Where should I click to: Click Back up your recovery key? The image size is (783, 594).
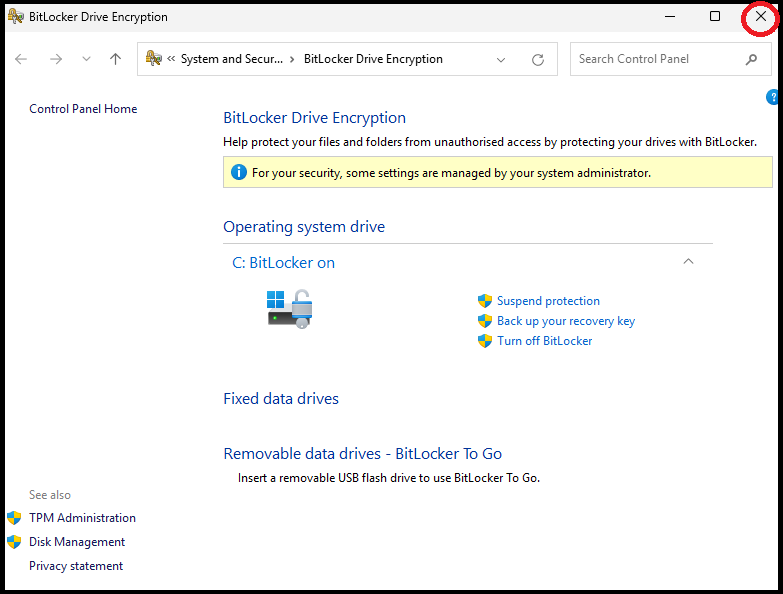pos(565,321)
